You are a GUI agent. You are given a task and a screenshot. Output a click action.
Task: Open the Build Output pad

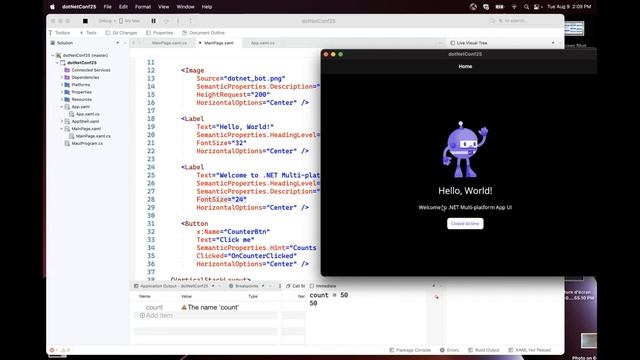[484, 350]
